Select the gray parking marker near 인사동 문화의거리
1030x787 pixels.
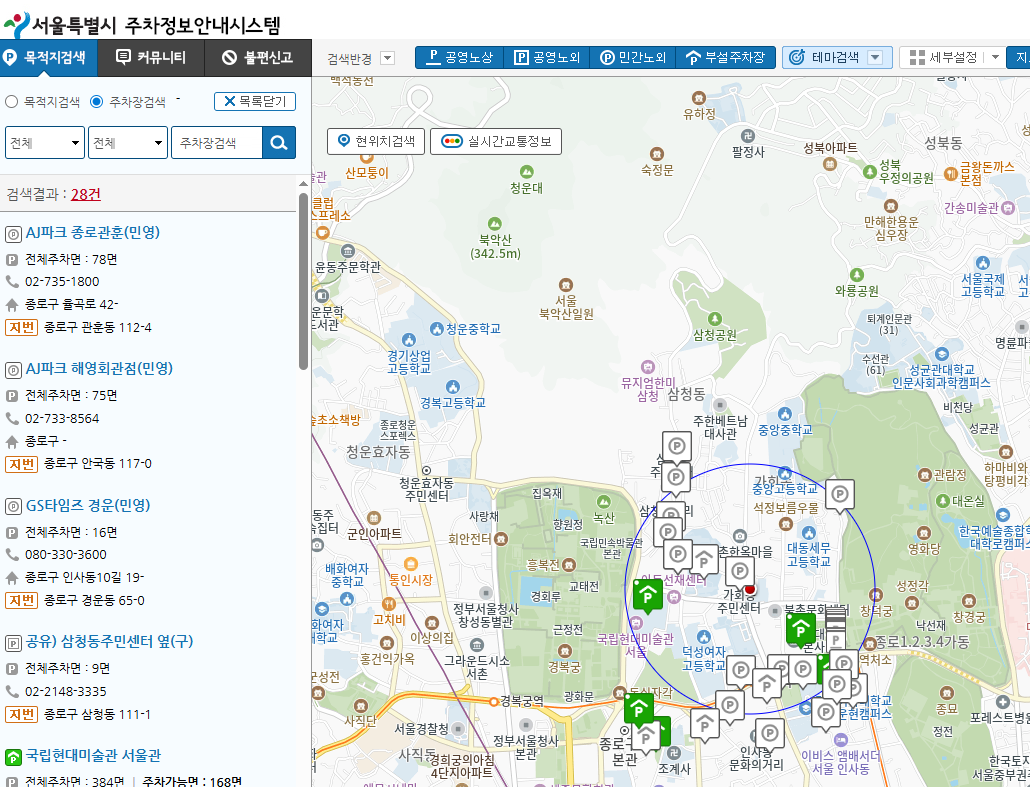[x=770, y=734]
